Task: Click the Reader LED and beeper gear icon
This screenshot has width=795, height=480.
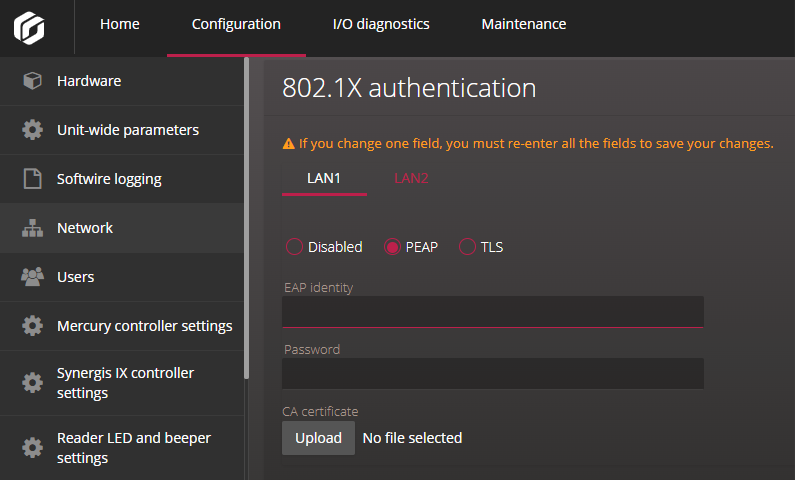Action: (x=32, y=448)
